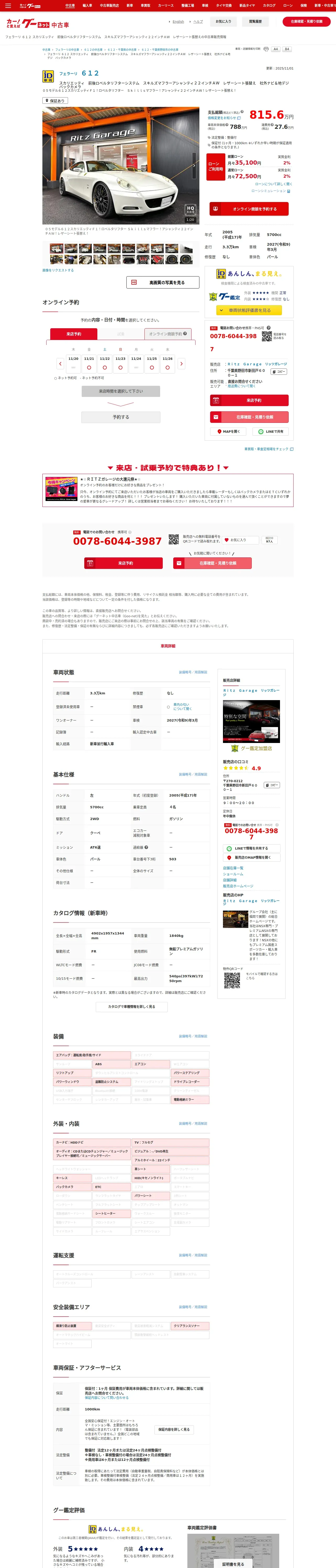Expand 車両状態評価書を見る yellow button
The width and height of the screenshot is (336, 1568).
tap(249, 310)
